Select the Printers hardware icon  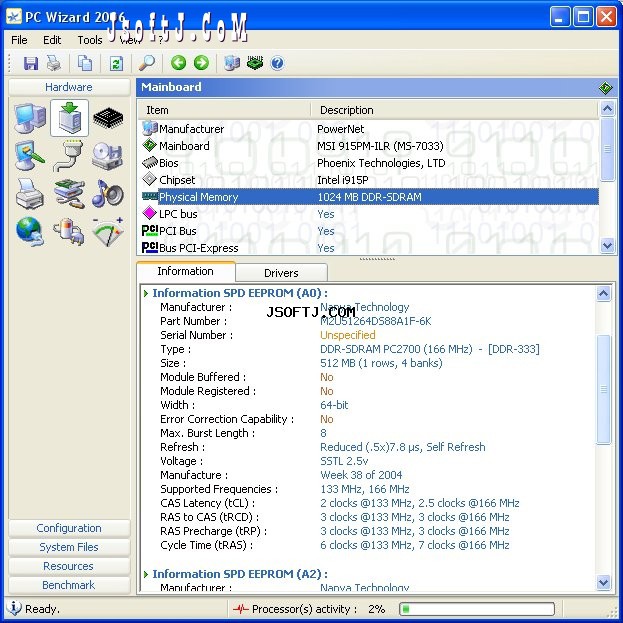click(x=30, y=194)
